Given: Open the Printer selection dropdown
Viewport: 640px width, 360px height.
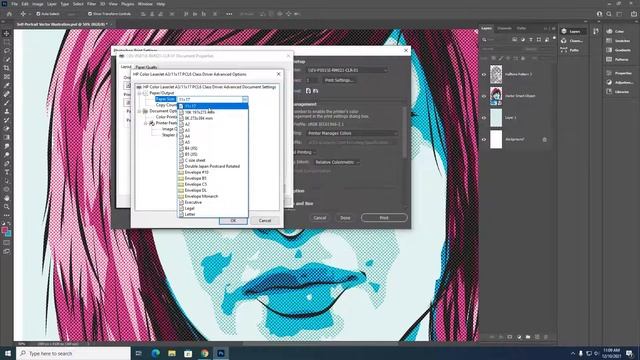Looking at the screenshot, I should coord(347,70).
